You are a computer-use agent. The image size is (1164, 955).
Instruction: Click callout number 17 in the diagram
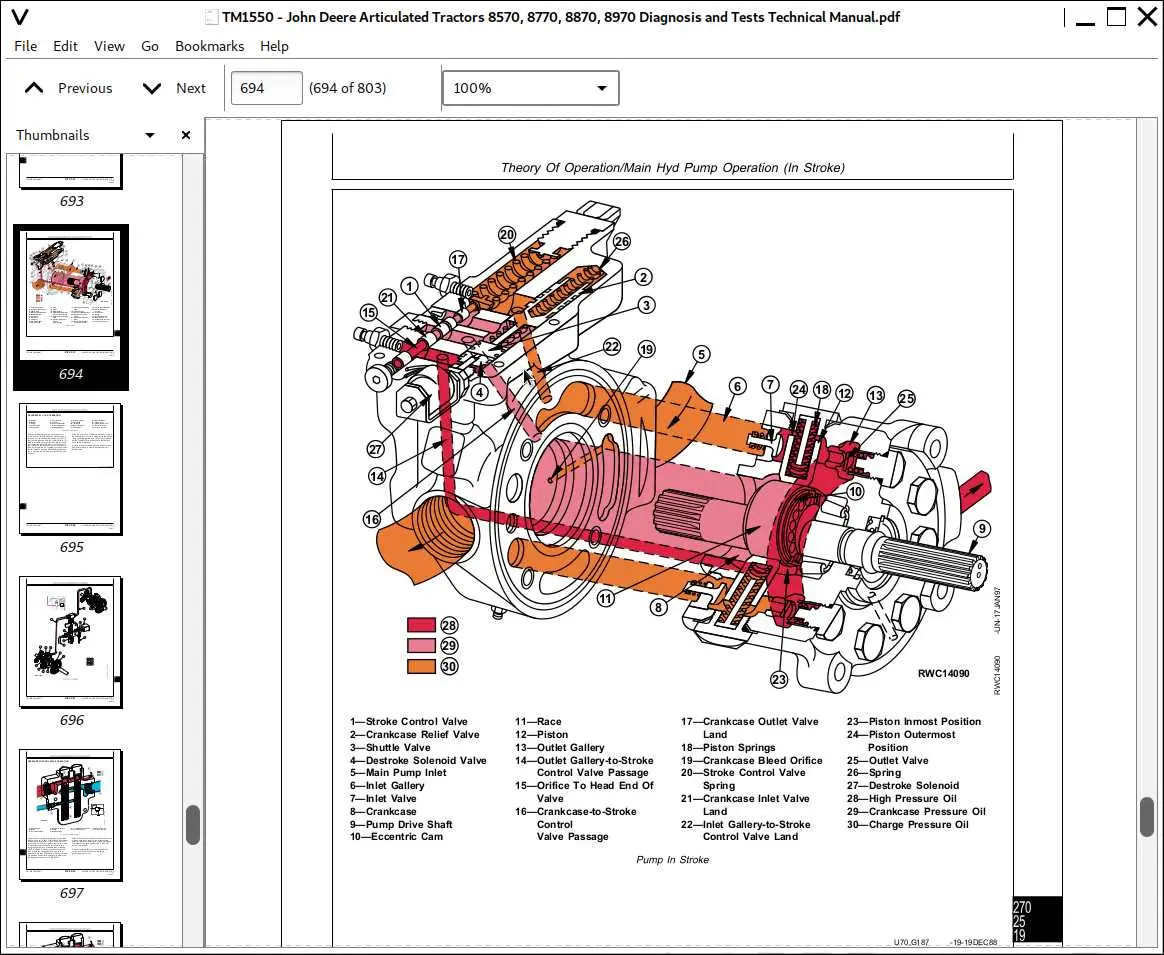(x=458, y=259)
